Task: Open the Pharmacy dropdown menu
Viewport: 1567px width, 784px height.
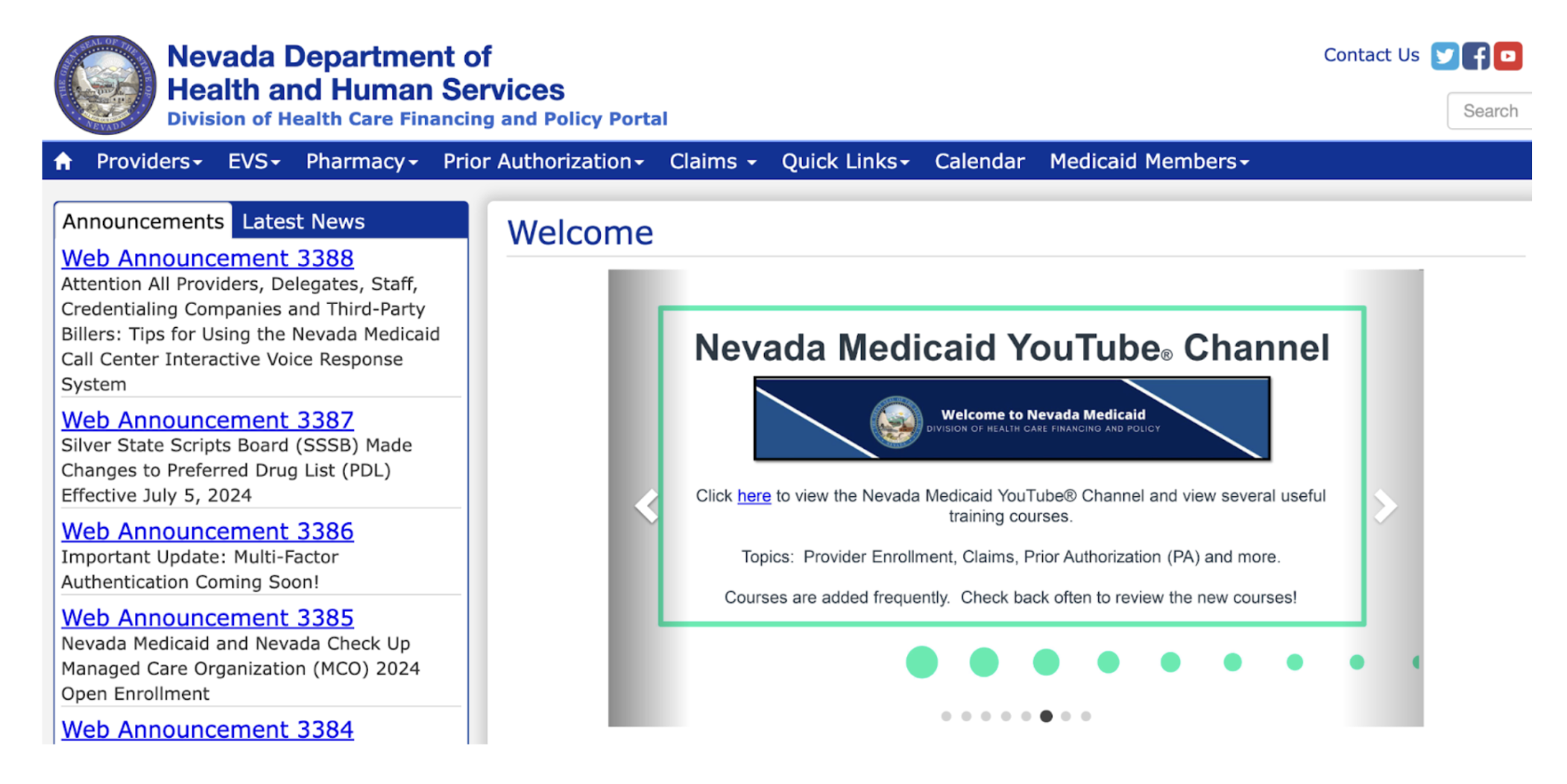Action: pyautogui.click(x=362, y=161)
